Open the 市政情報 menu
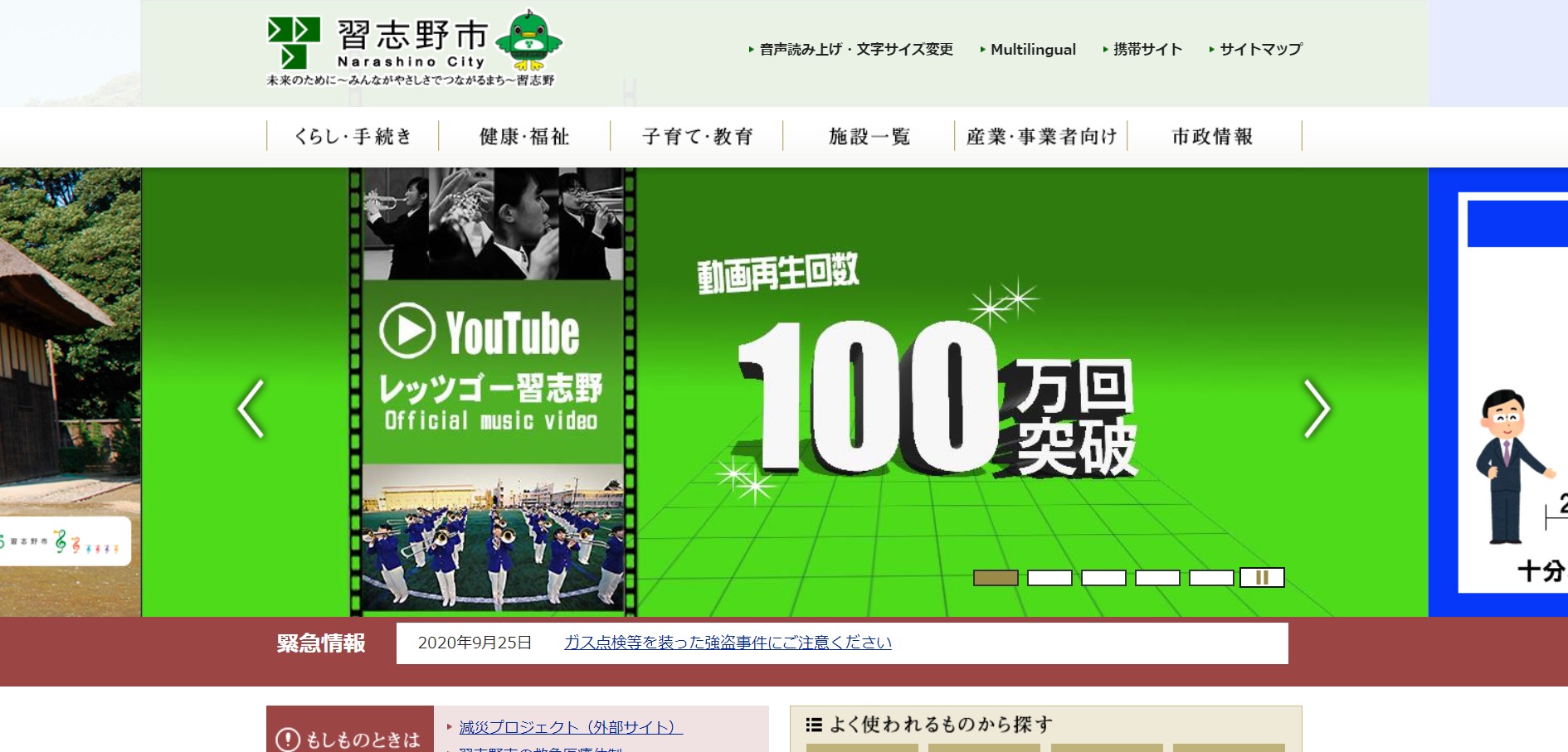Viewport: 1568px width, 752px height. tap(1214, 136)
